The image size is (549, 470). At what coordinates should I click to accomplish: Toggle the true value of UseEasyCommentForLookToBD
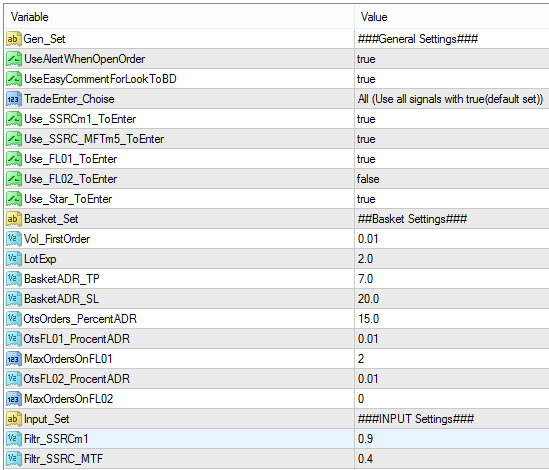pos(366,79)
